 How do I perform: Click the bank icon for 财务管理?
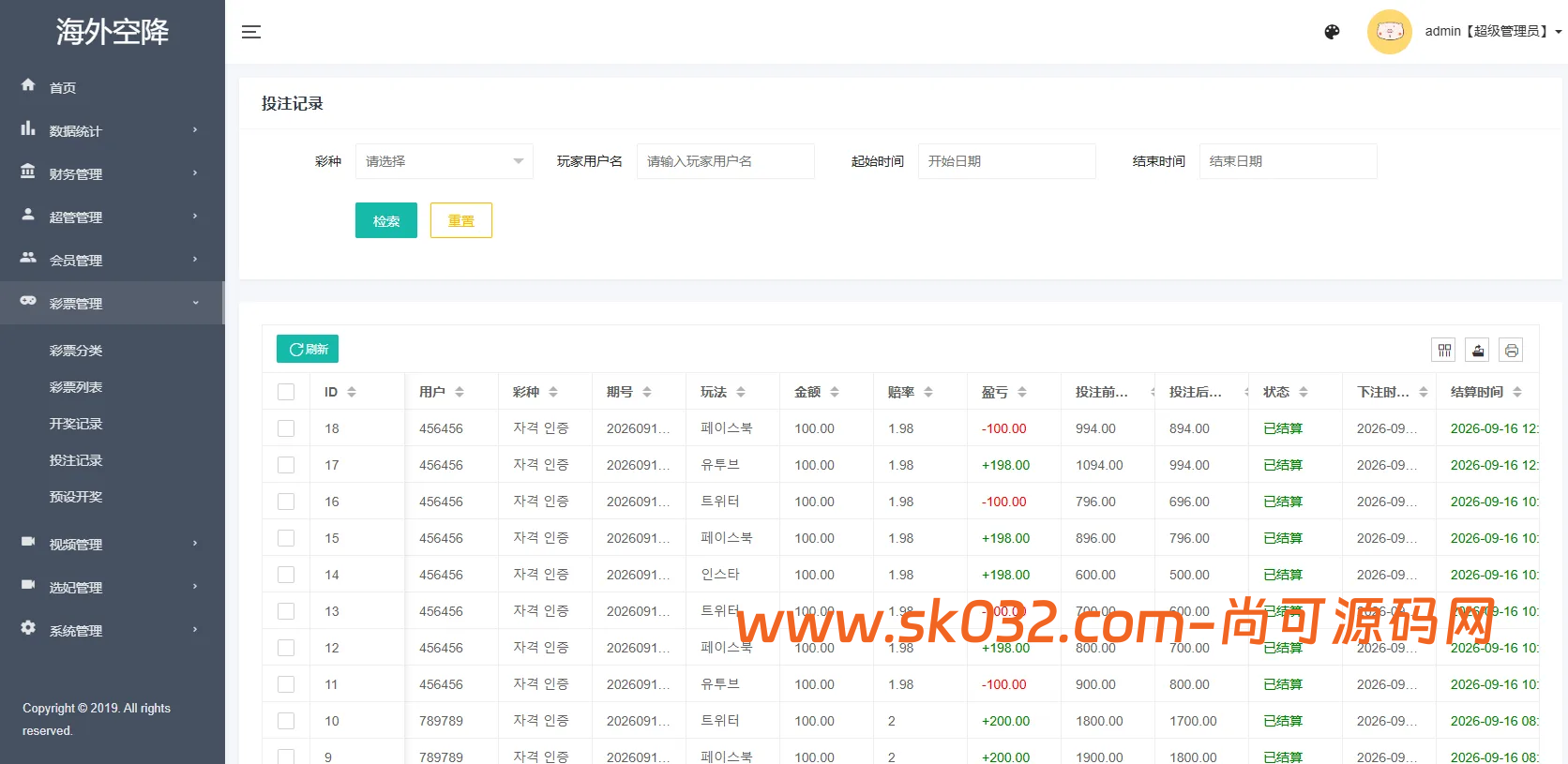click(x=28, y=172)
